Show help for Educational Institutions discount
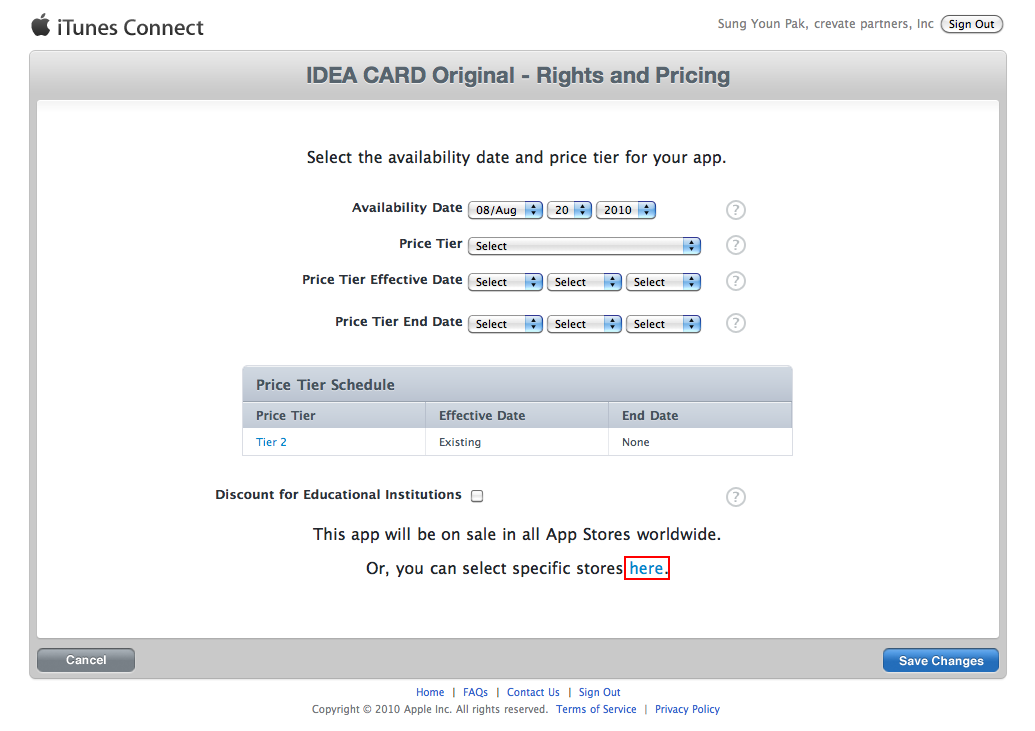 (x=735, y=497)
